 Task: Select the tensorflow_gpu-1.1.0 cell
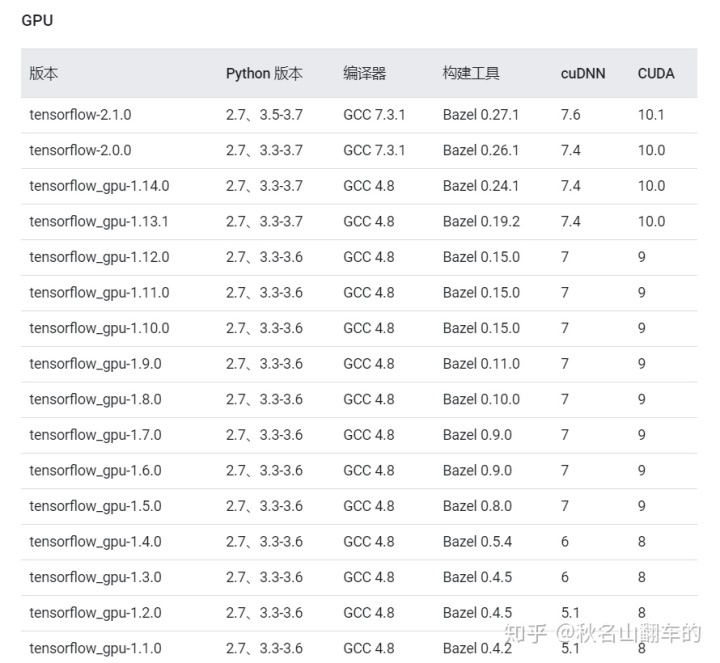coord(96,648)
